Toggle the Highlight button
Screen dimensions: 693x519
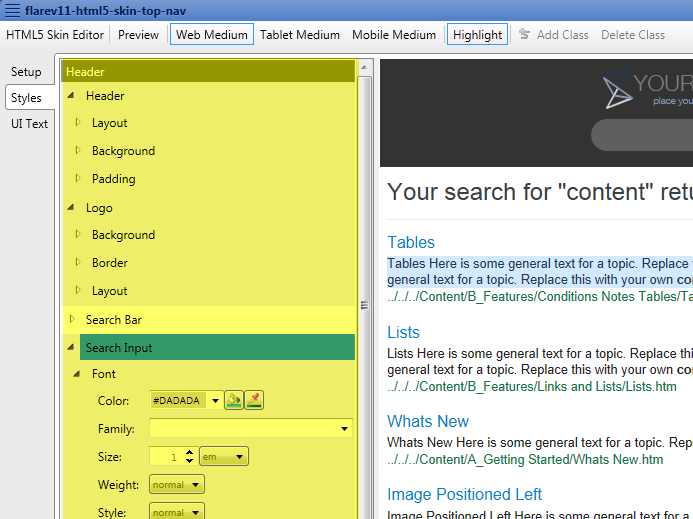point(477,35)
